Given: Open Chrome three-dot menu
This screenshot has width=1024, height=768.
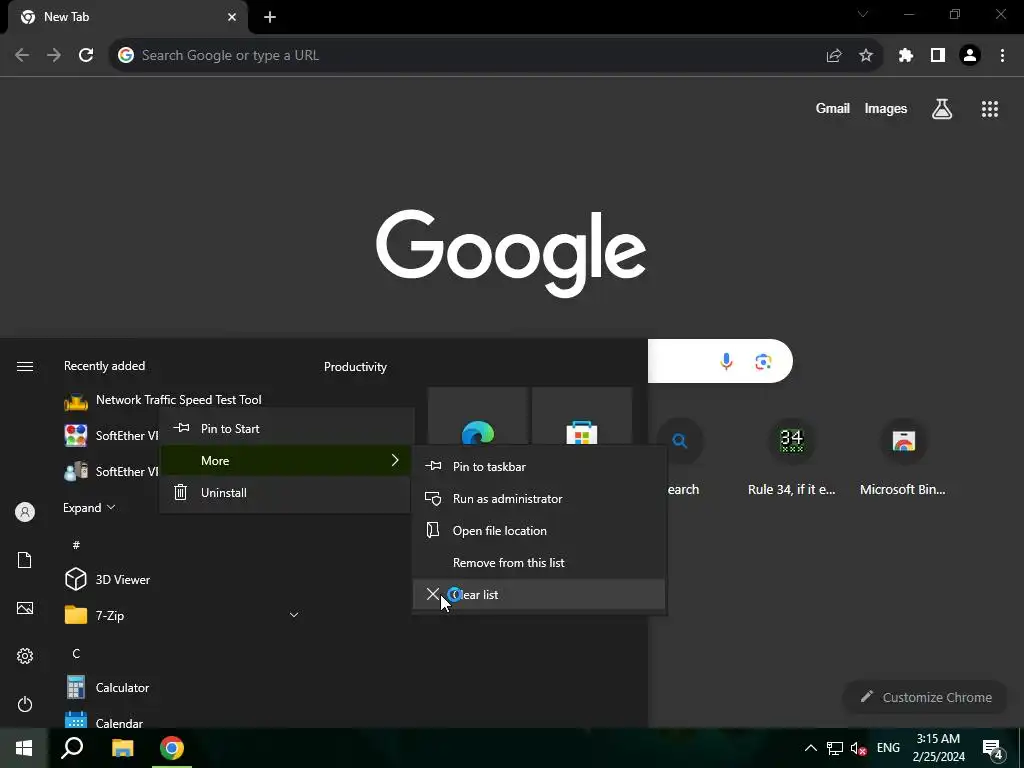Looking at the screenshot, I should 1002,56.
